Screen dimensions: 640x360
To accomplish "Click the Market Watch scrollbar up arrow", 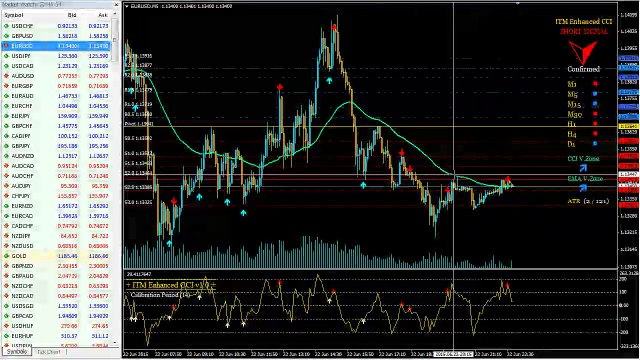I will pos(115,14).
